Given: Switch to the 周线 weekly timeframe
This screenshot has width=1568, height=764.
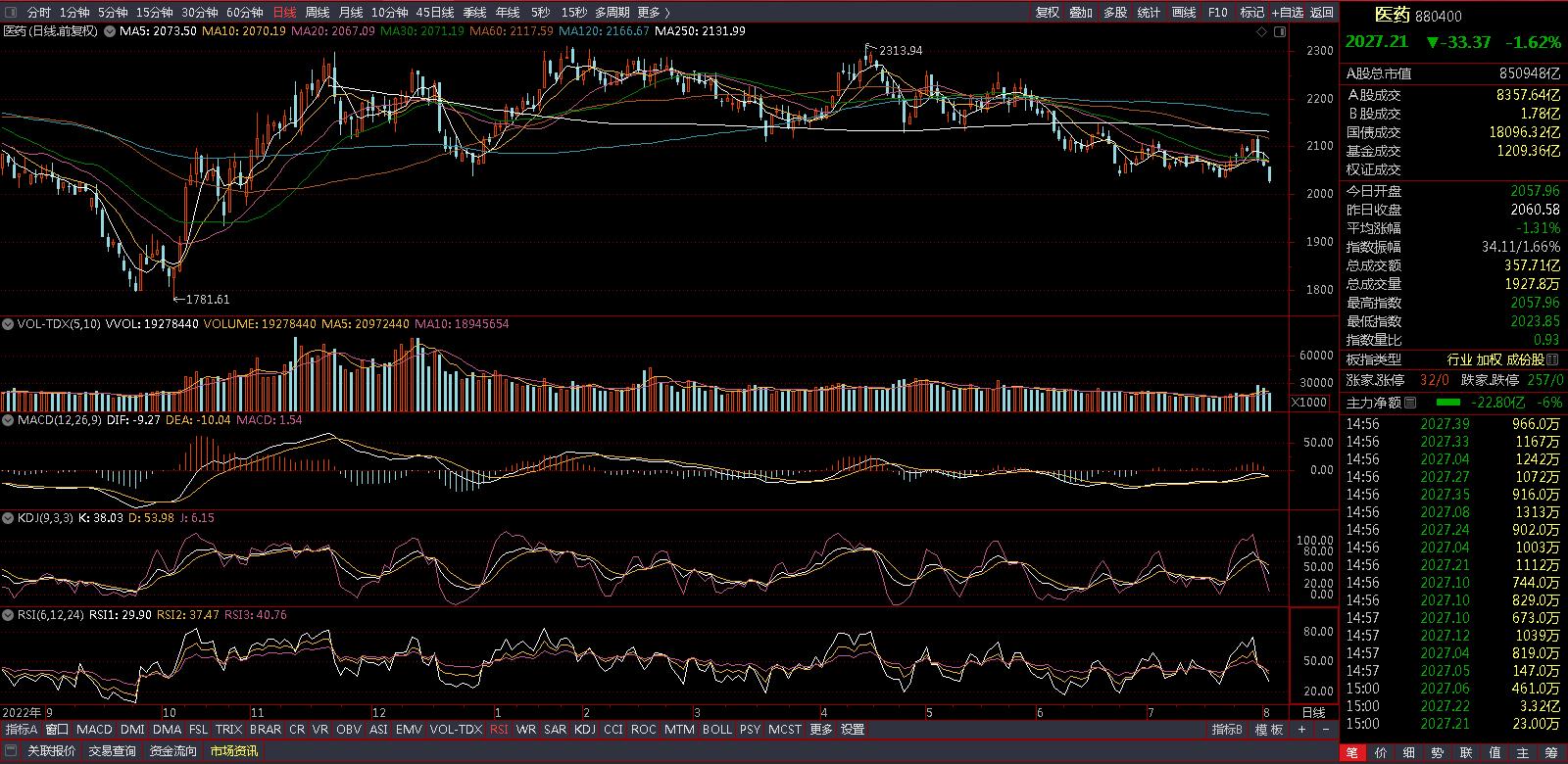Looking at the screenshot, I should (x=317, y=12).
